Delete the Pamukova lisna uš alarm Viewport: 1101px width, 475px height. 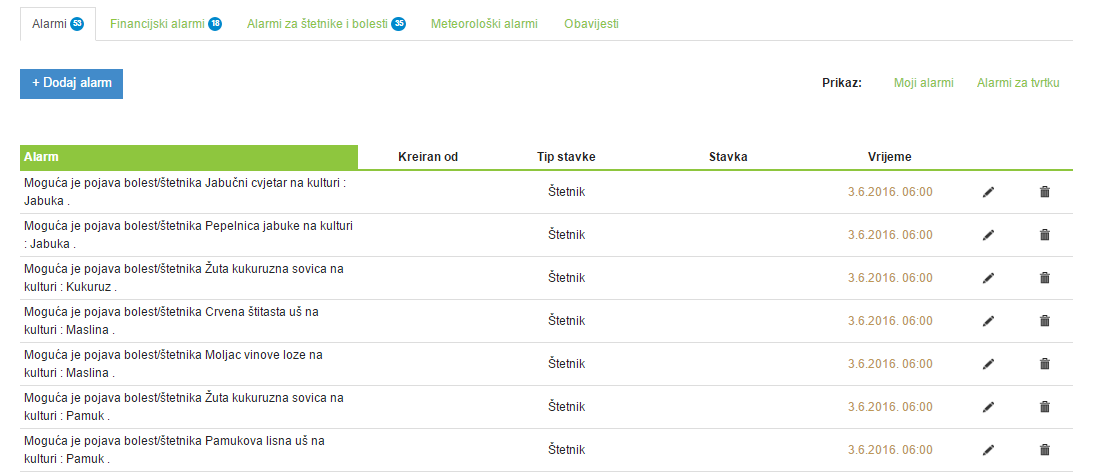[1045, 450]
